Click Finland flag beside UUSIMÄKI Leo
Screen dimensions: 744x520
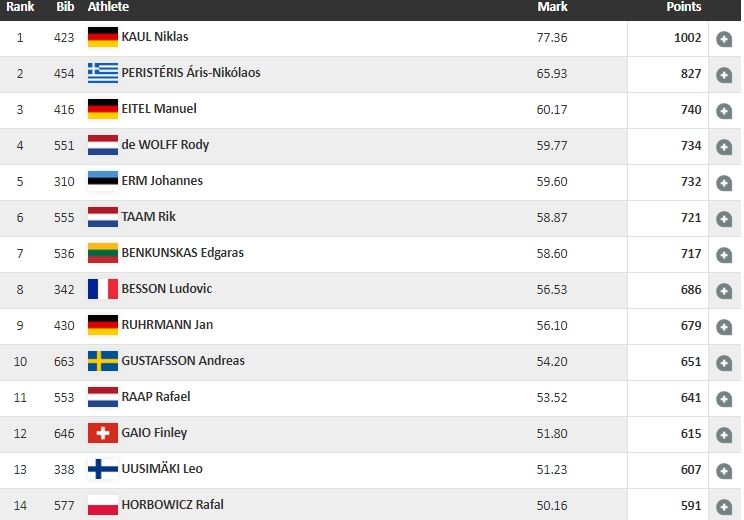(x=102, y=469)
